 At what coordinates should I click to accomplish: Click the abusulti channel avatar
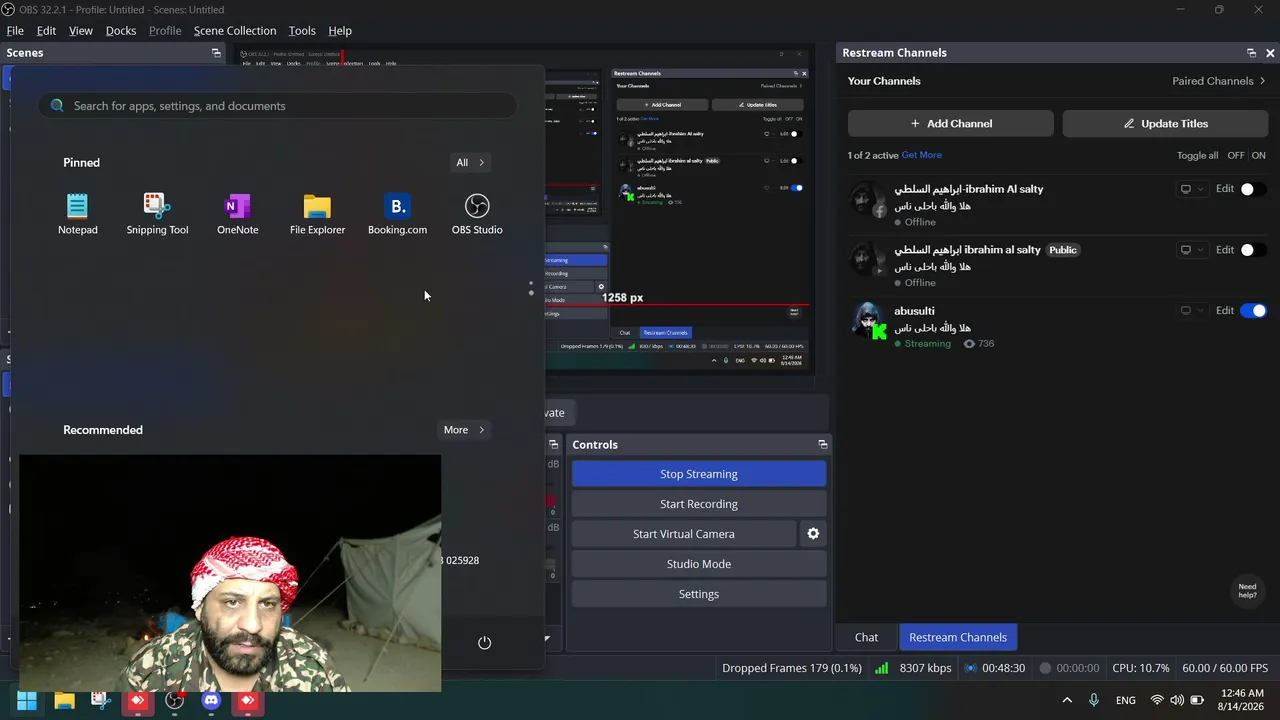coord(868,320)
